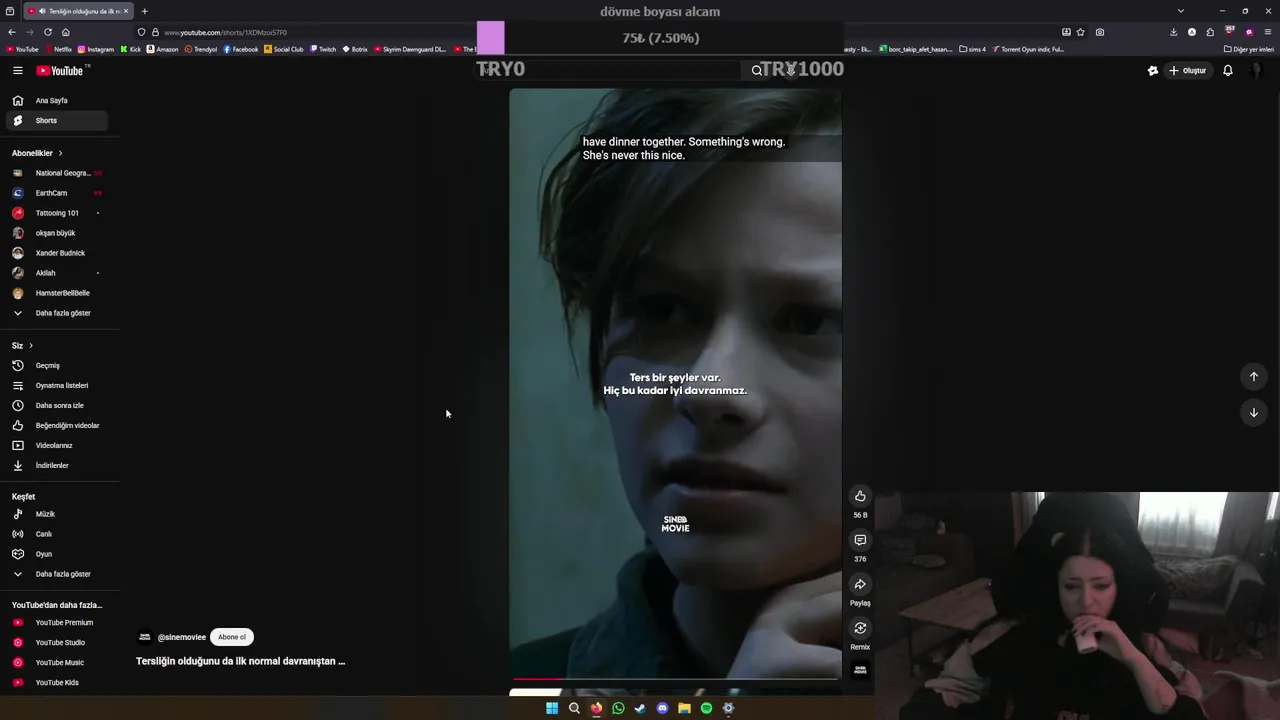This screenshot has height=720, width=1280.
Task: Subscribe with the Abone ol button
Action: tap(232, 637)
